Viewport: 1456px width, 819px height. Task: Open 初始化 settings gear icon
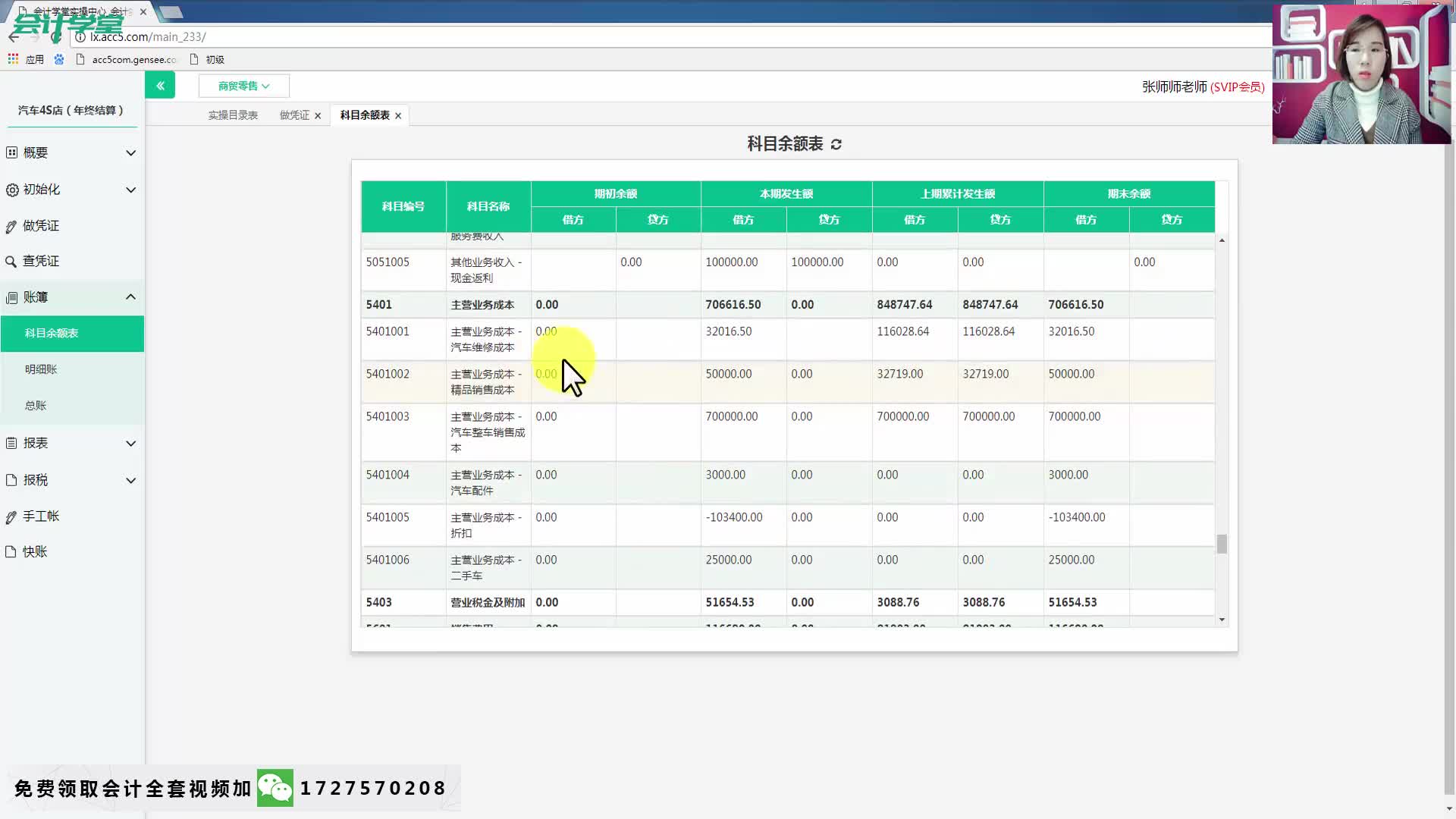coord(11,190)
